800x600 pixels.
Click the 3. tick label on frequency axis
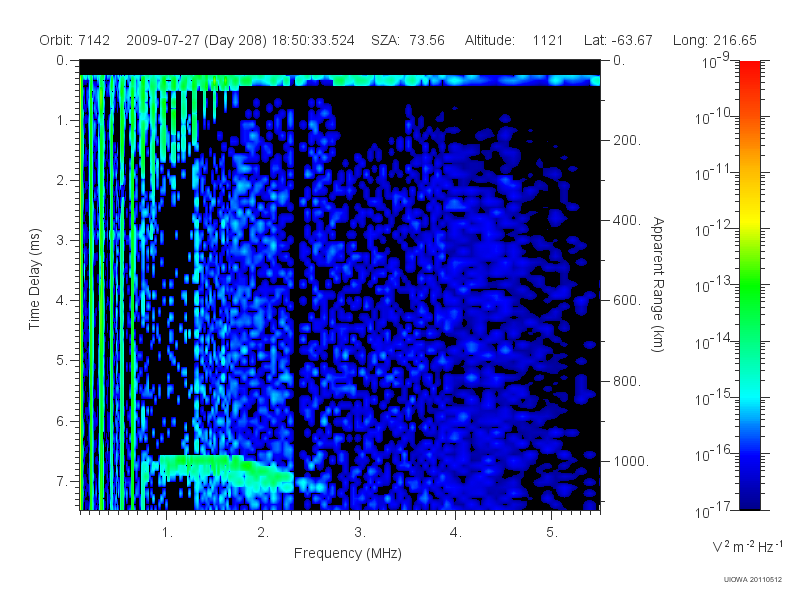pyautogui.click(x=360, y=532)
